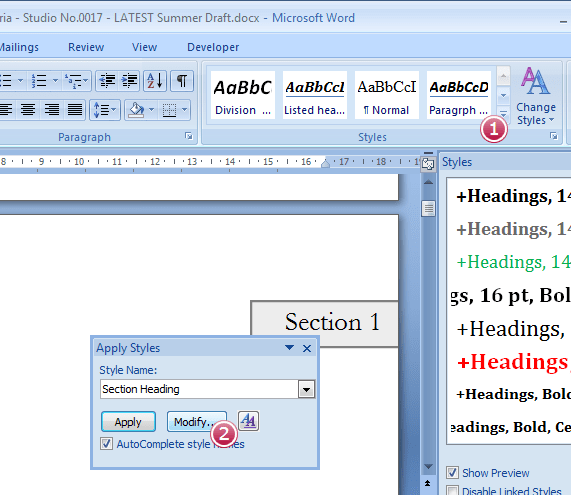Toggle Disable Linked Styles checkbox

[x=452, y=491]
